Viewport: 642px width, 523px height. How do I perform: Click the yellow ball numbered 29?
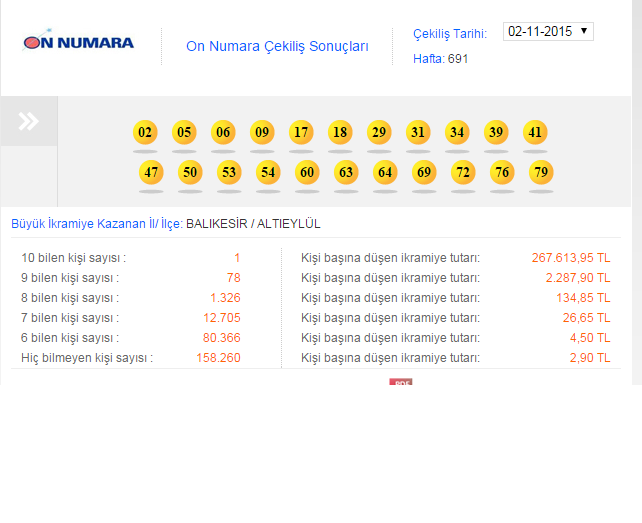click(379, 132)
